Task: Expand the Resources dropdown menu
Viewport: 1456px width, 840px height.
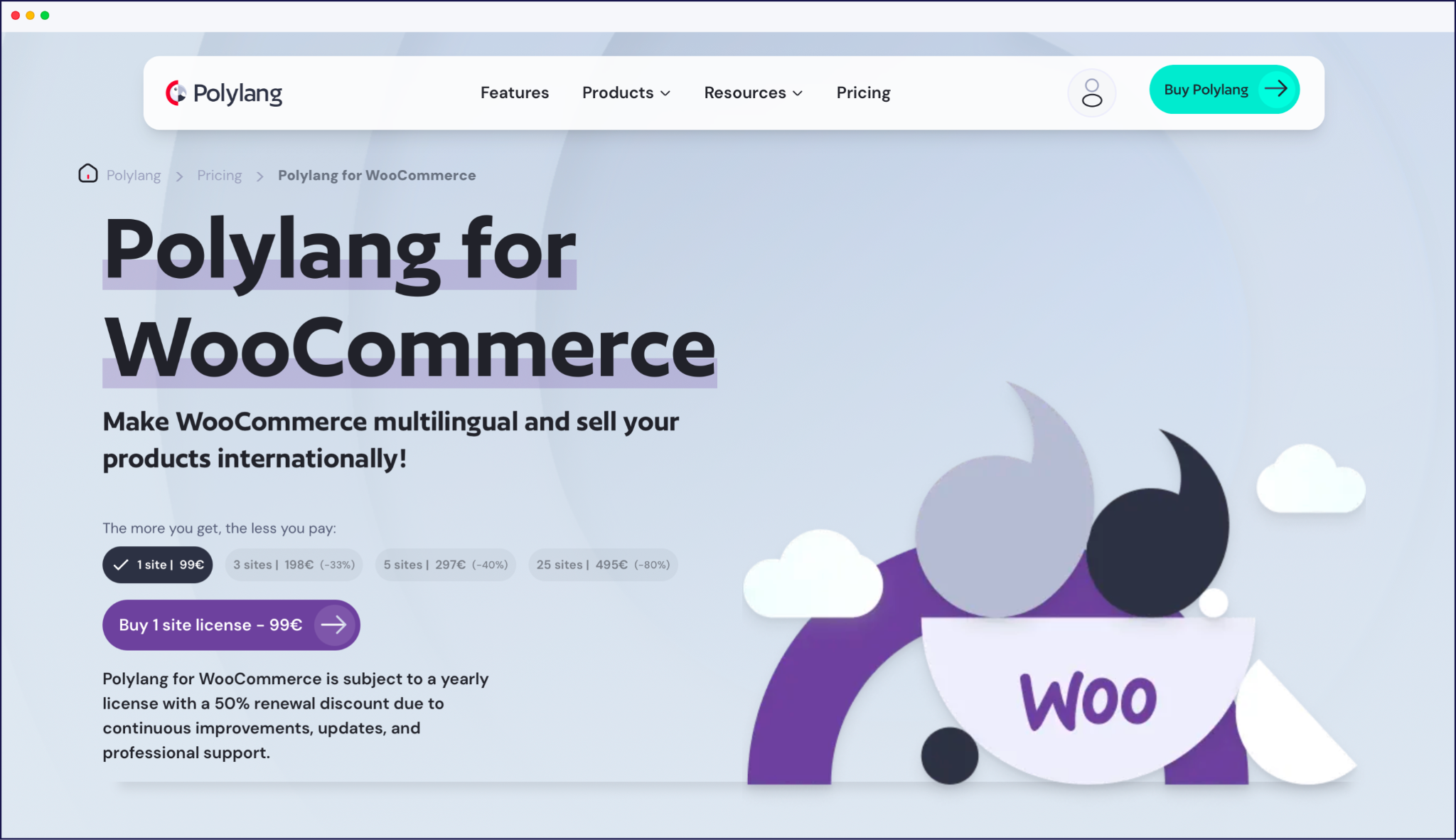Action: point(753,92)
